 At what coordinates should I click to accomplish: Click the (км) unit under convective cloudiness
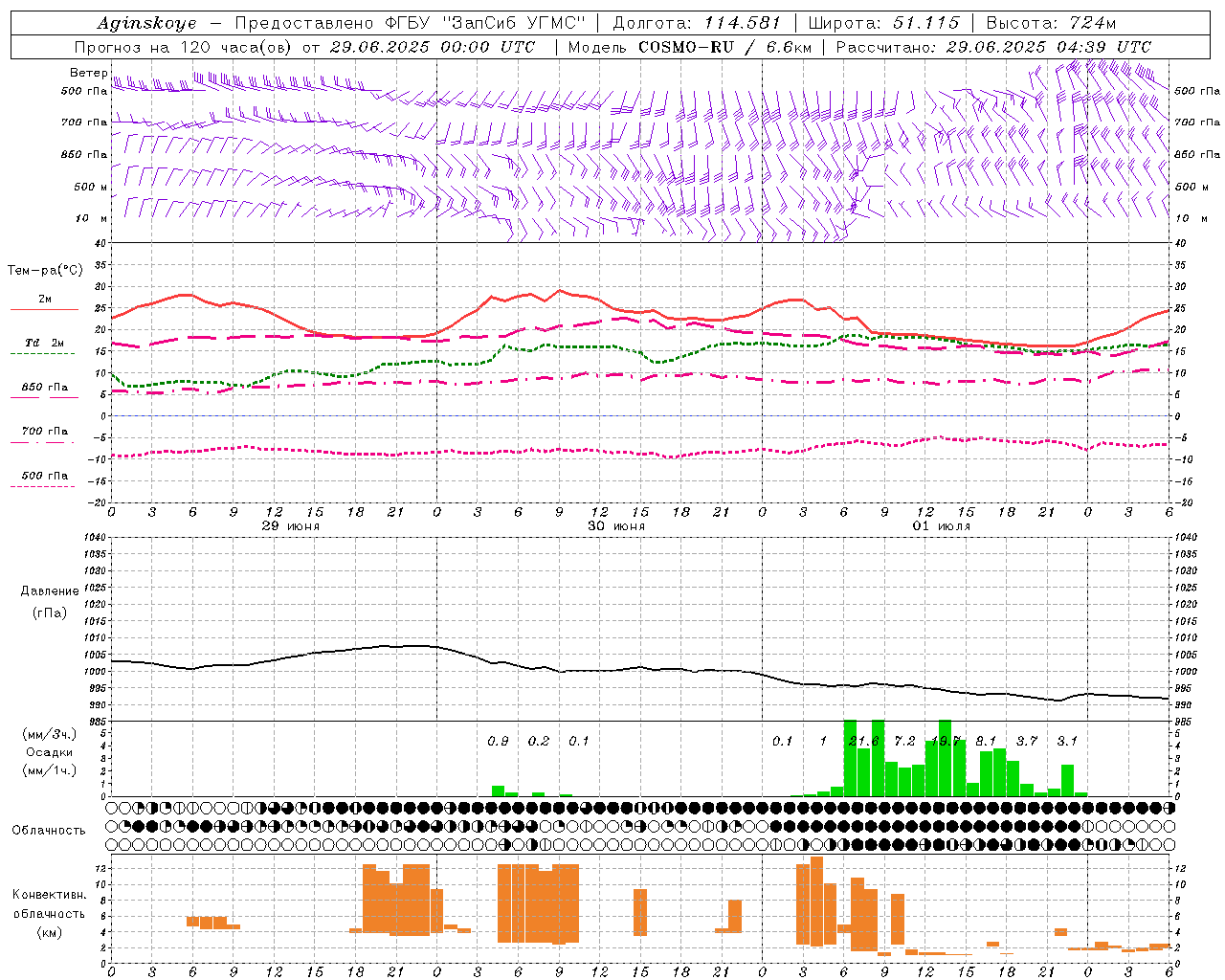[49, 932]
